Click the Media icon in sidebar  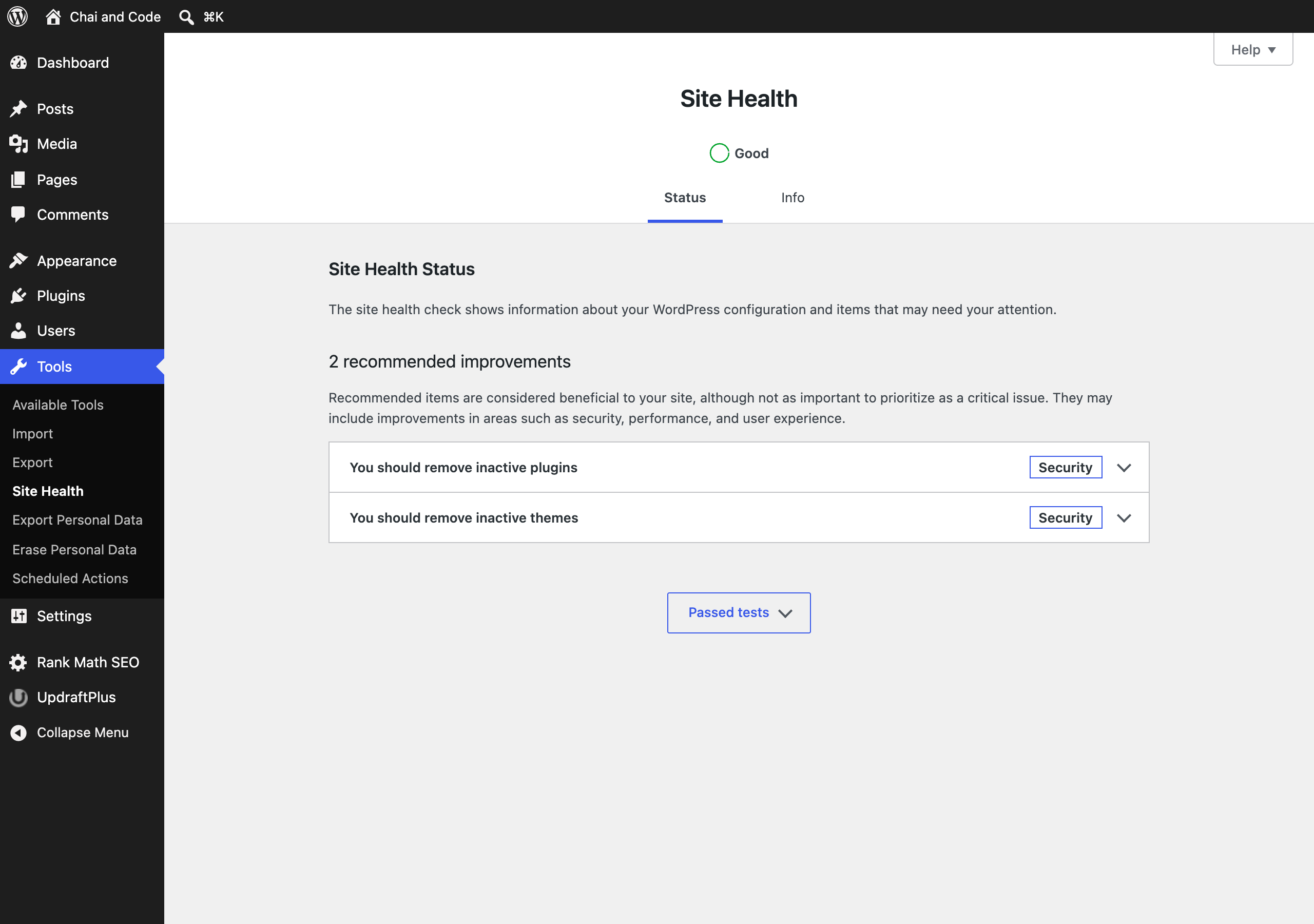pos(18,144)
